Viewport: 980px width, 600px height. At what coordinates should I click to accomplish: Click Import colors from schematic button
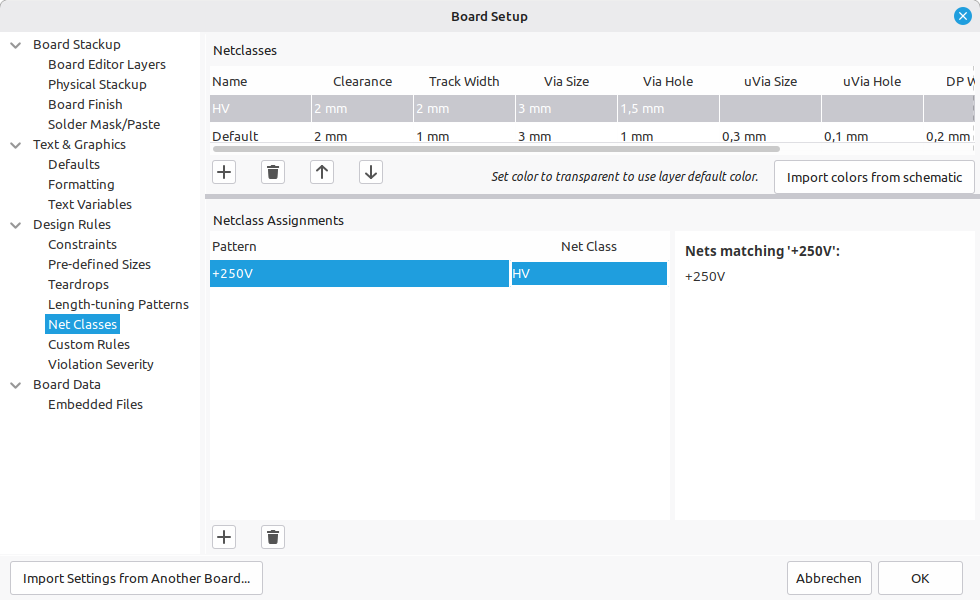(x=874, y=178)
